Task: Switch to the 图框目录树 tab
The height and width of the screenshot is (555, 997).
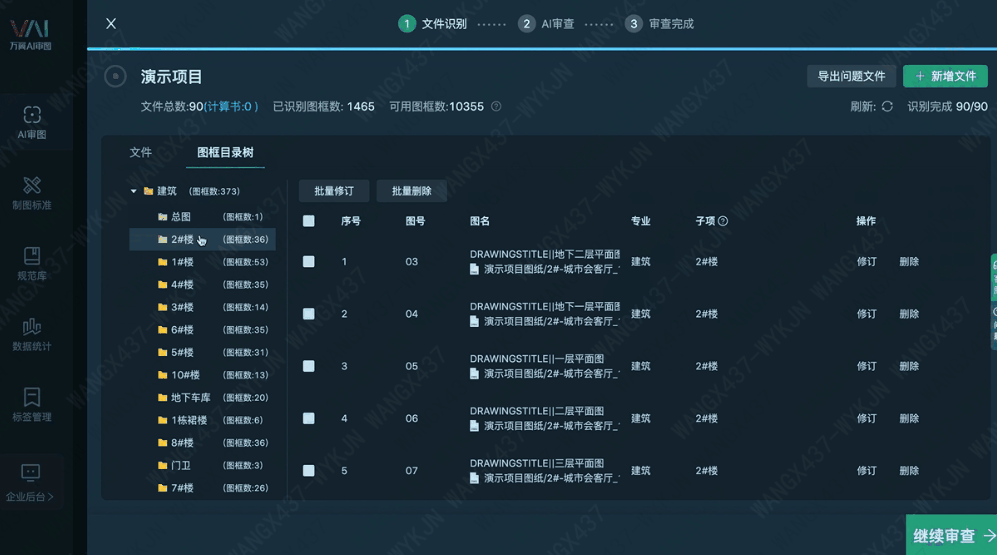Action: [x=225, y=153]
